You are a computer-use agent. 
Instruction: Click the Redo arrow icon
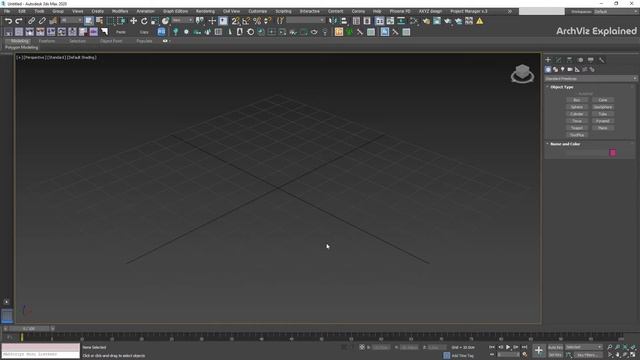click(19, 21)
